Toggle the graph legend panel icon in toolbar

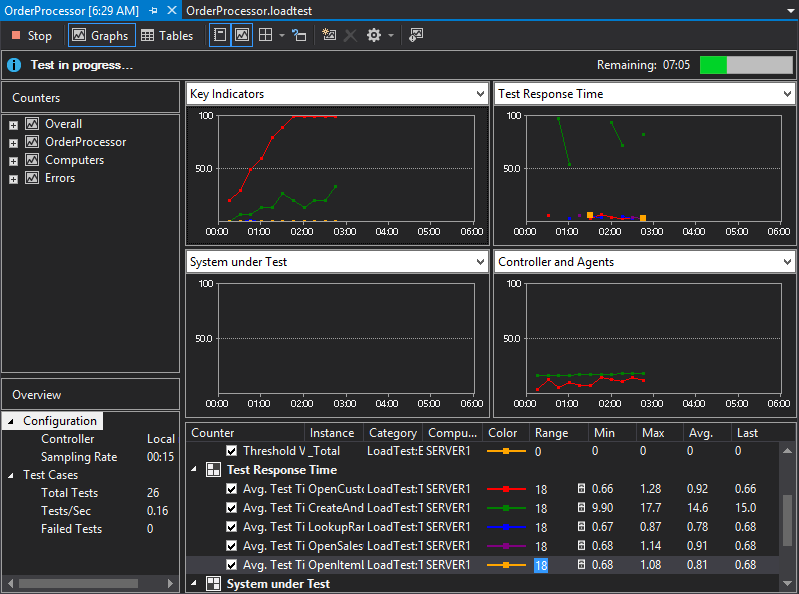click(x=242, y=35)
